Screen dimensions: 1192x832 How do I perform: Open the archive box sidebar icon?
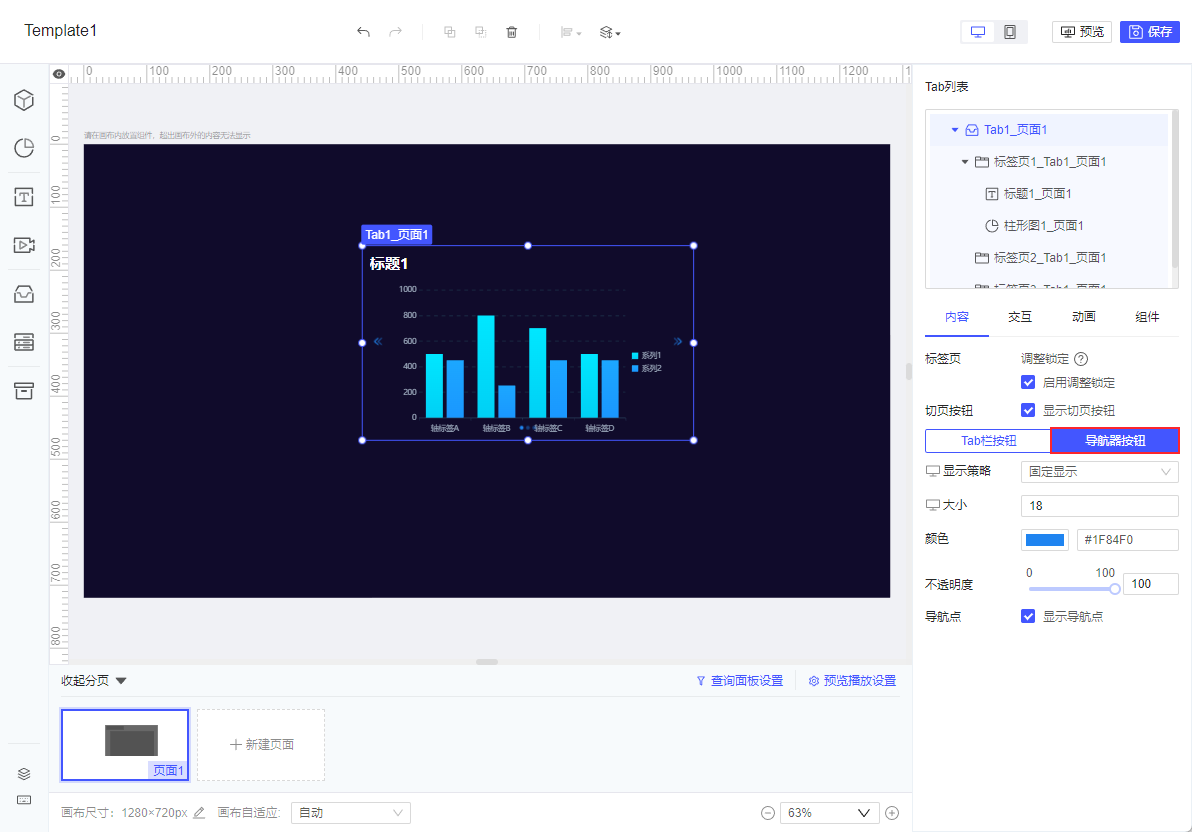(24, 391)
